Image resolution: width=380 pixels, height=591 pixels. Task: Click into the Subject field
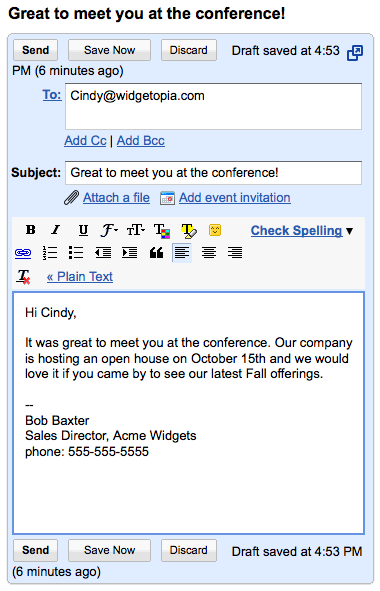click(x=213, y=173)
